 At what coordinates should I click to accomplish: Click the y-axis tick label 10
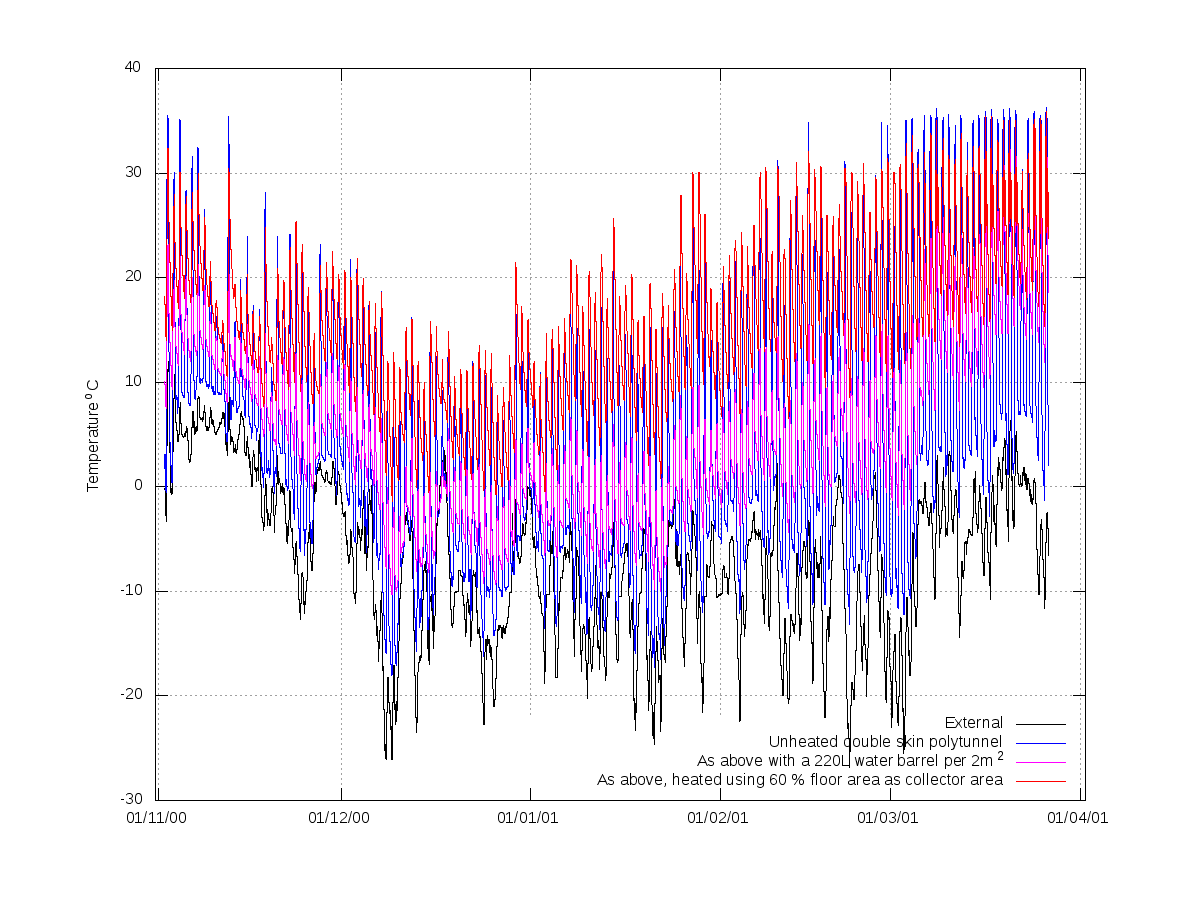134,381
